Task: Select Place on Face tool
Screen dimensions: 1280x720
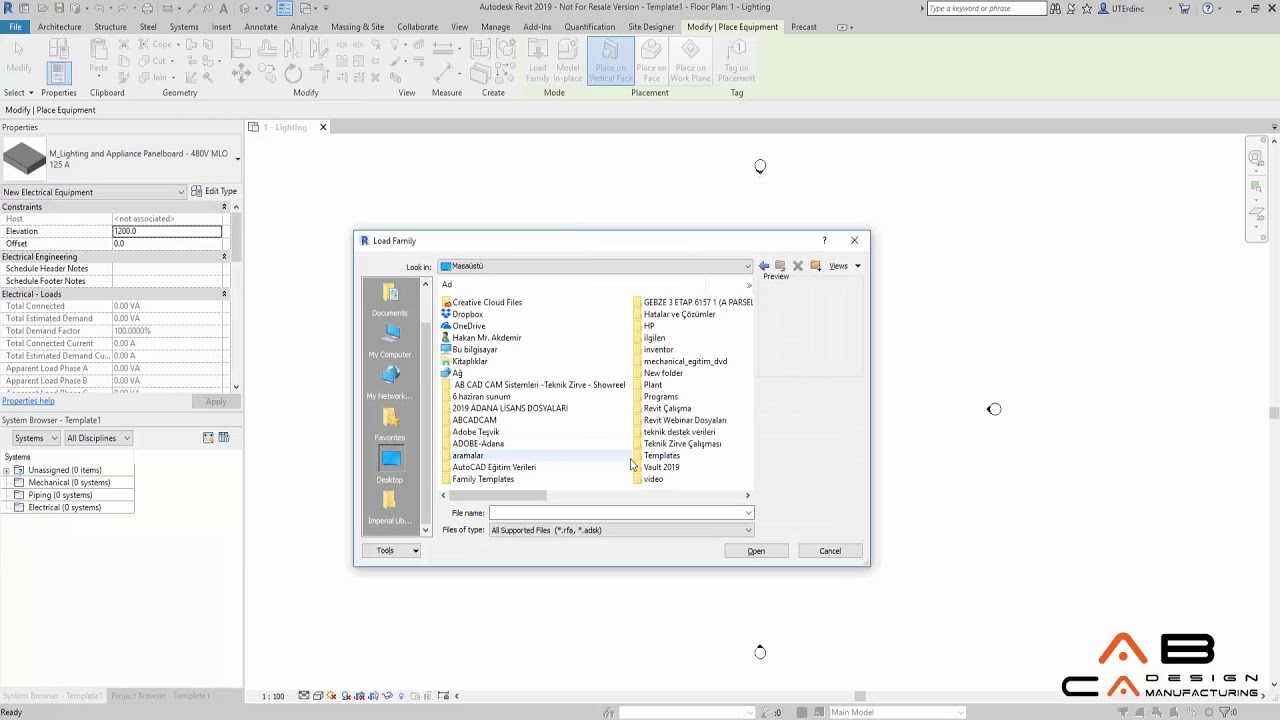Action: point(651,62)
